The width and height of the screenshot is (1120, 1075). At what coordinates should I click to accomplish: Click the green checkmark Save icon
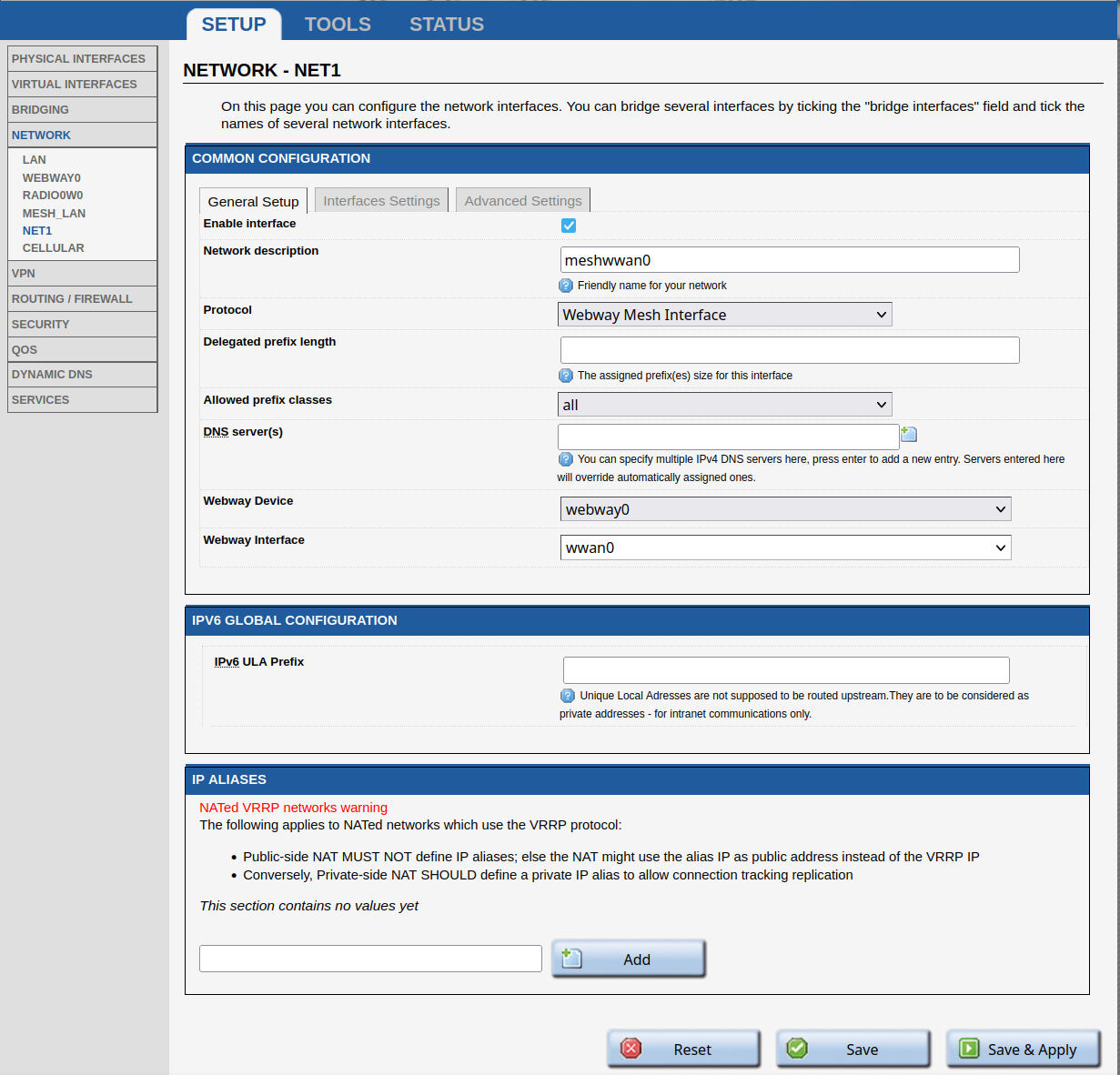tap(797, 1049)
